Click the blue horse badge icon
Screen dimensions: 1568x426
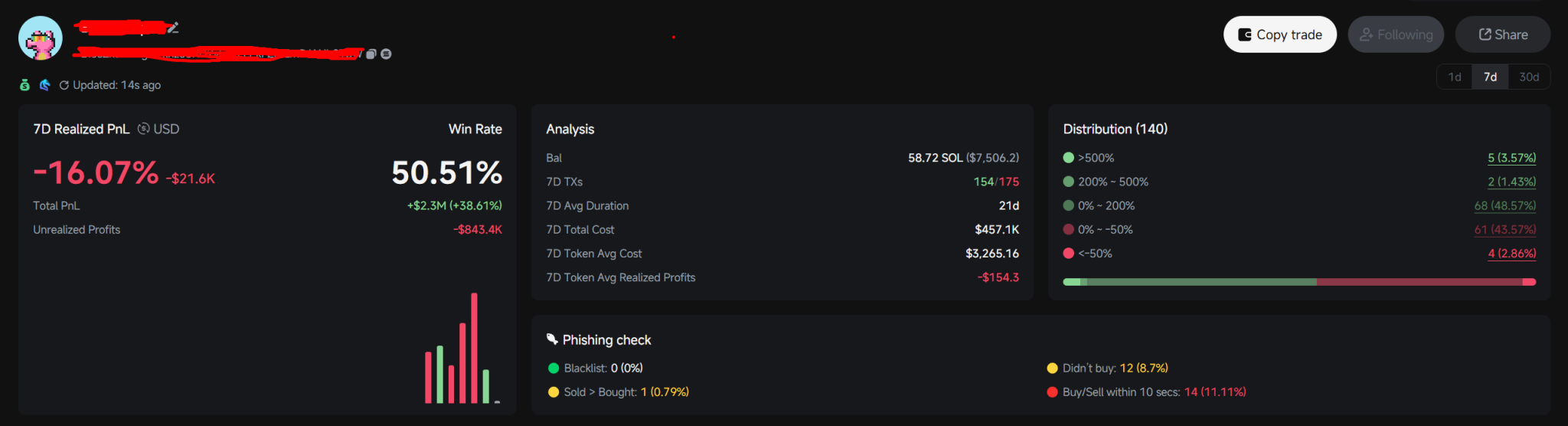click(x=44, y=85)
